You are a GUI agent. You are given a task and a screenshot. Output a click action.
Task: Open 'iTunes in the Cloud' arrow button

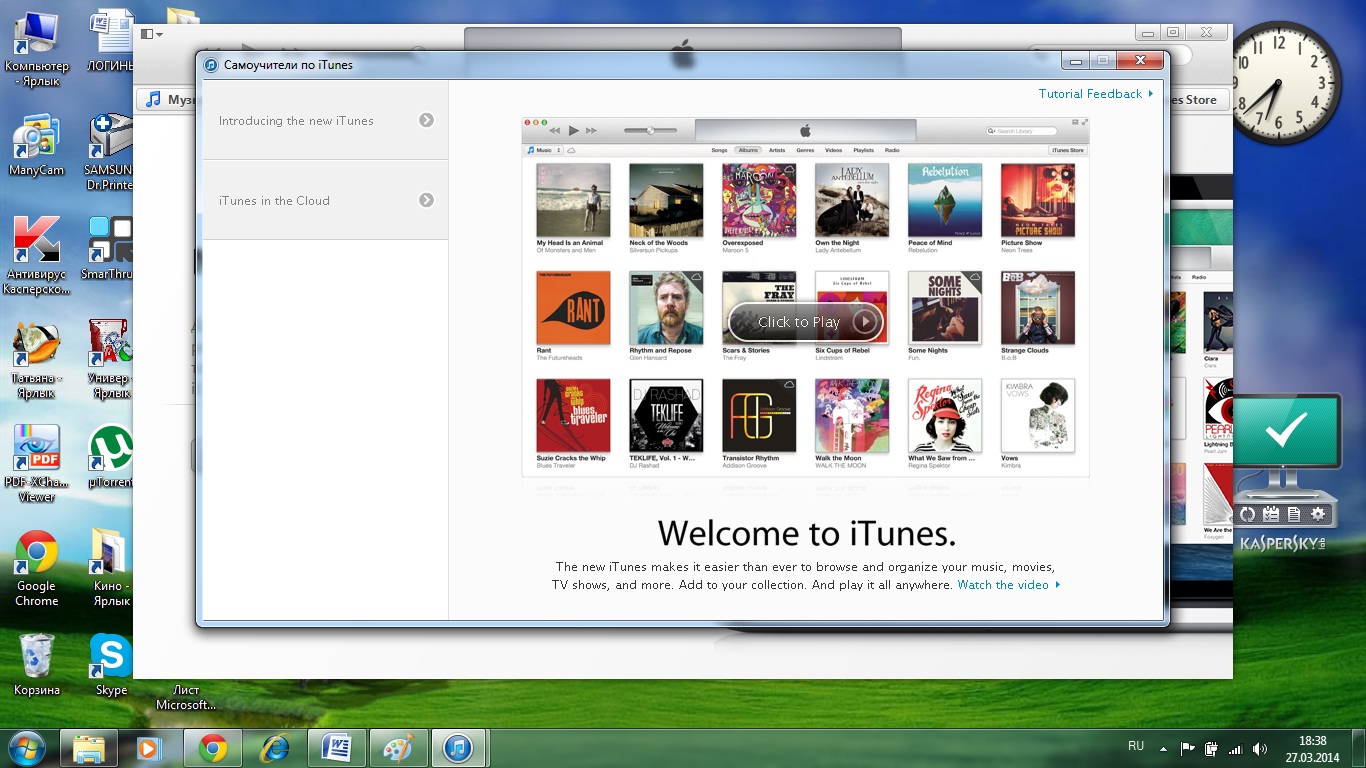point(426,200)
